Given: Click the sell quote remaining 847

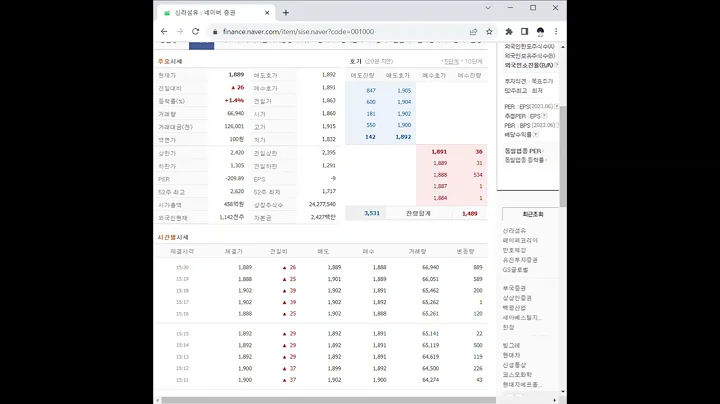Looking at the screenshot, I should [x=371, y=90].
